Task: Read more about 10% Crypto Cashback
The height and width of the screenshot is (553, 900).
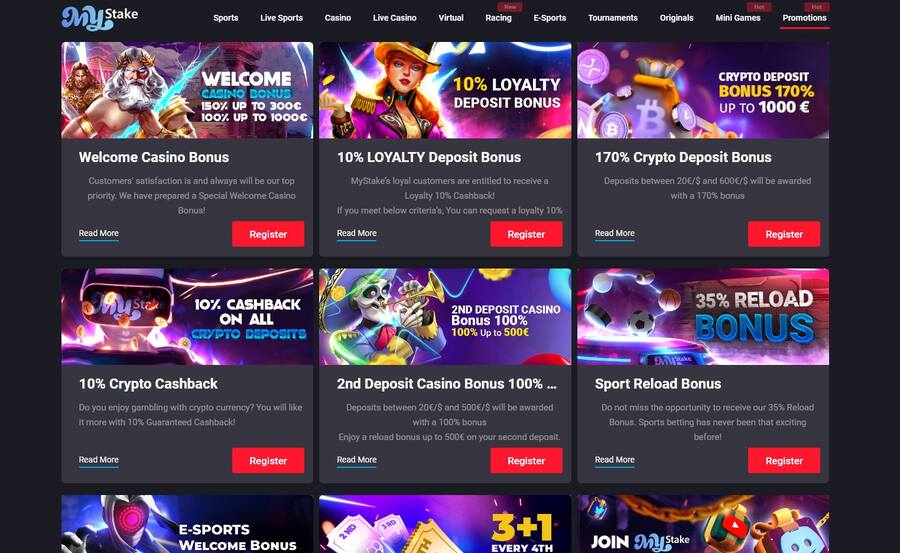Action: 99,460
